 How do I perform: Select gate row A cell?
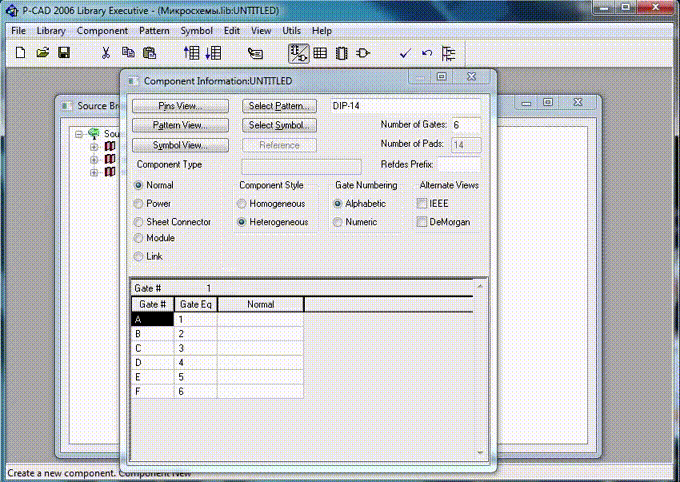pyautogui.click(x=152, y=320)
